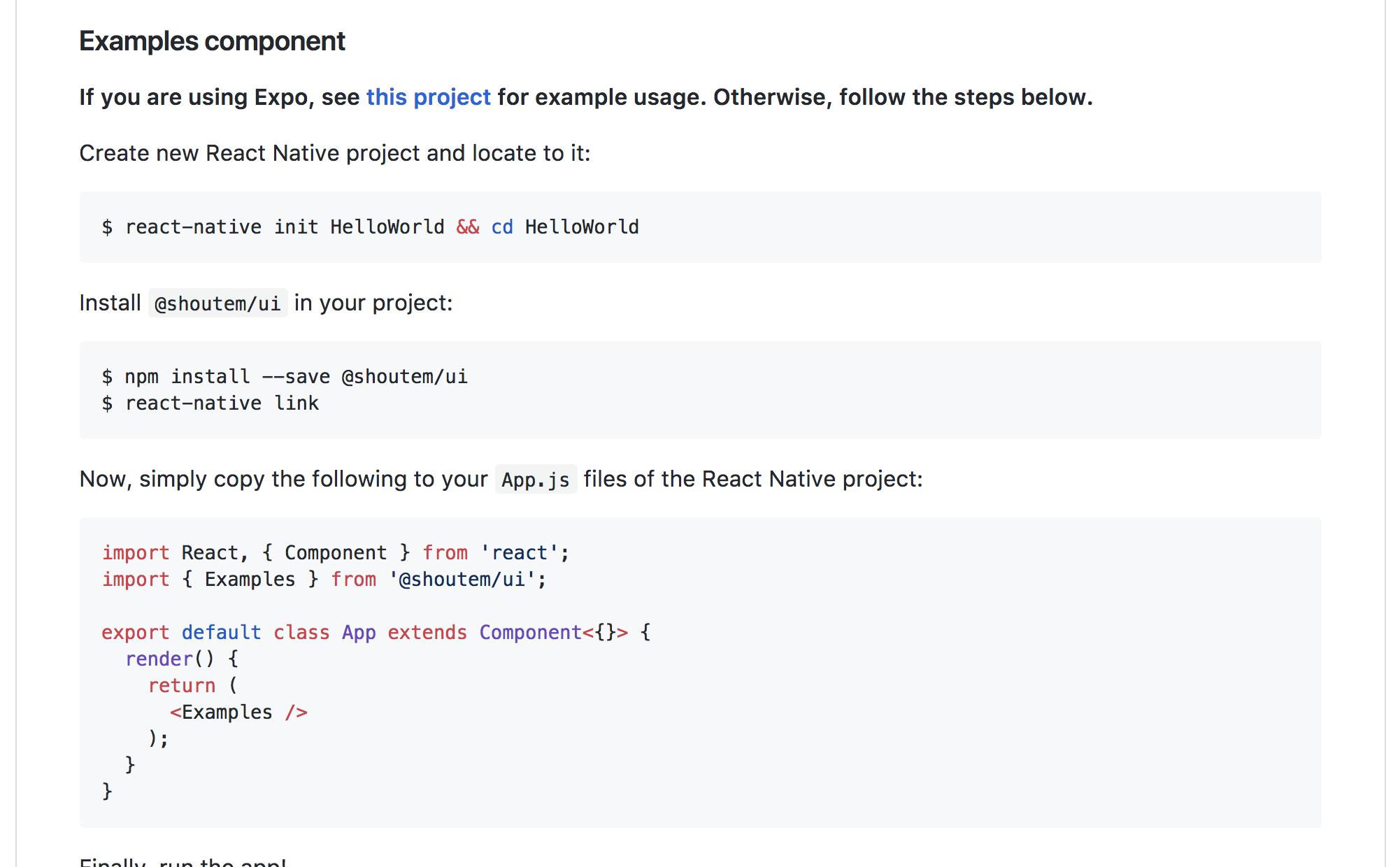
Task: Click the 'npm install --save @shoutem/ui' line
Action: 285,377
